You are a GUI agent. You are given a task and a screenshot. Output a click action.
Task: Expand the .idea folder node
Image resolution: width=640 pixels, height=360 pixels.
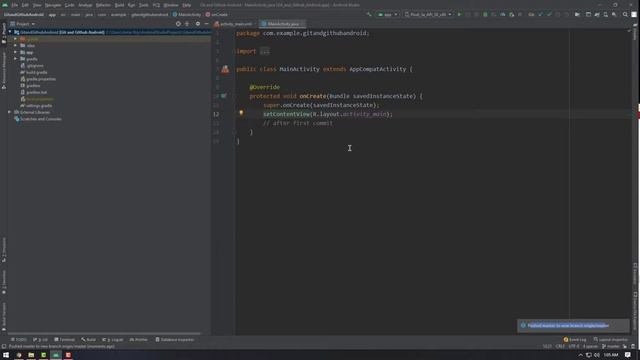pyautogui.click(x=16, y=45)
